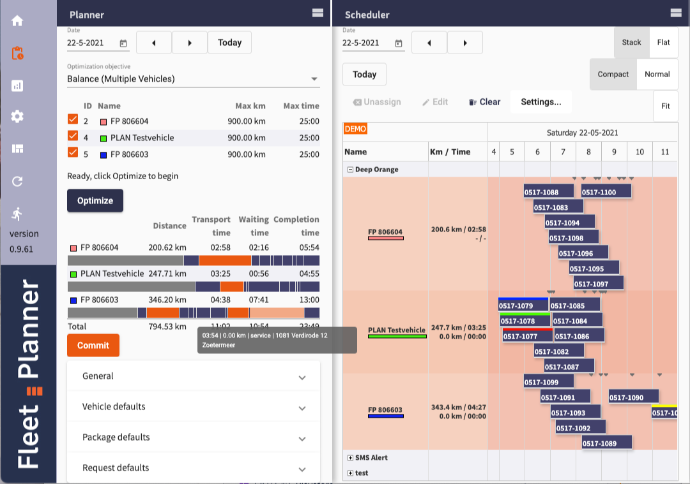
Task: Go to the Home page icon
Action: pos(17,21)
